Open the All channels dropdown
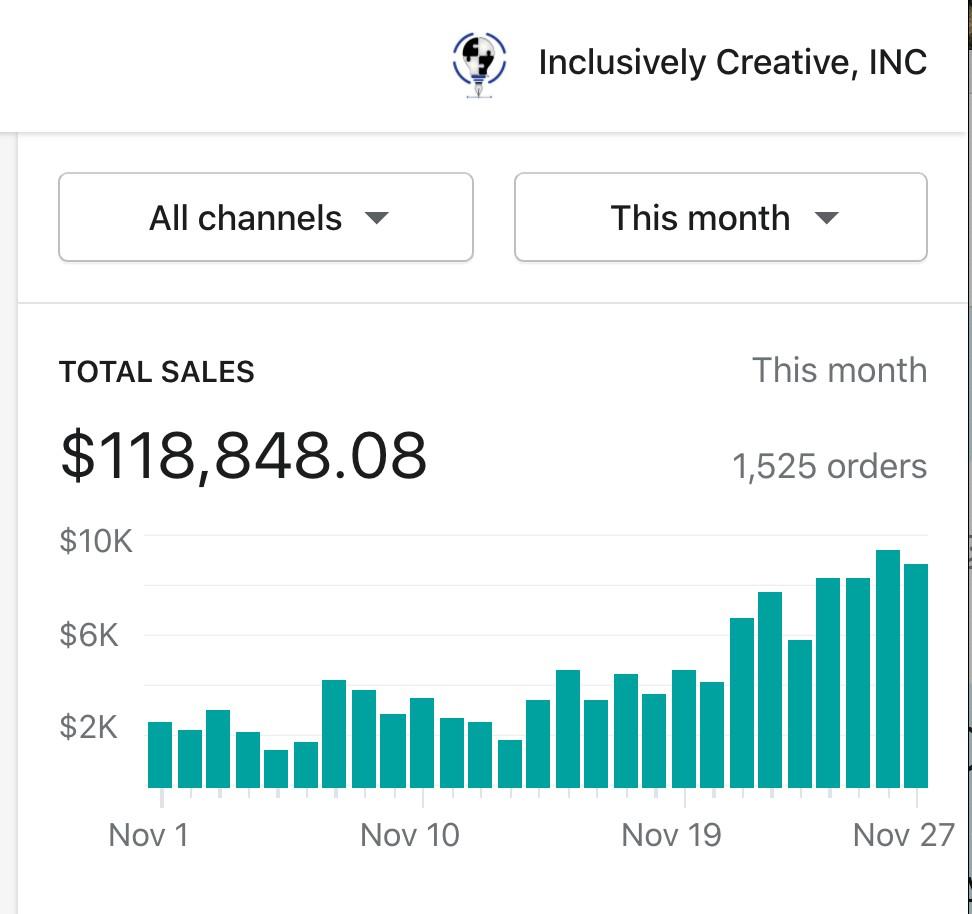Screen dimensions: 972x914 pyautogui.click(x=265, y=218)
